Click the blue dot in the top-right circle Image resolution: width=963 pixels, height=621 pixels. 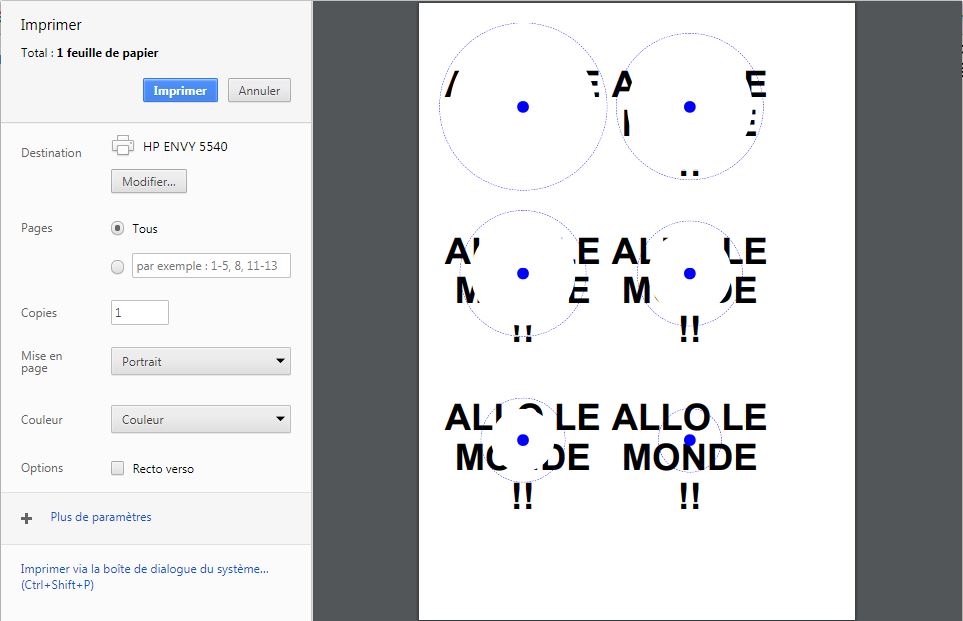[690, 107]
